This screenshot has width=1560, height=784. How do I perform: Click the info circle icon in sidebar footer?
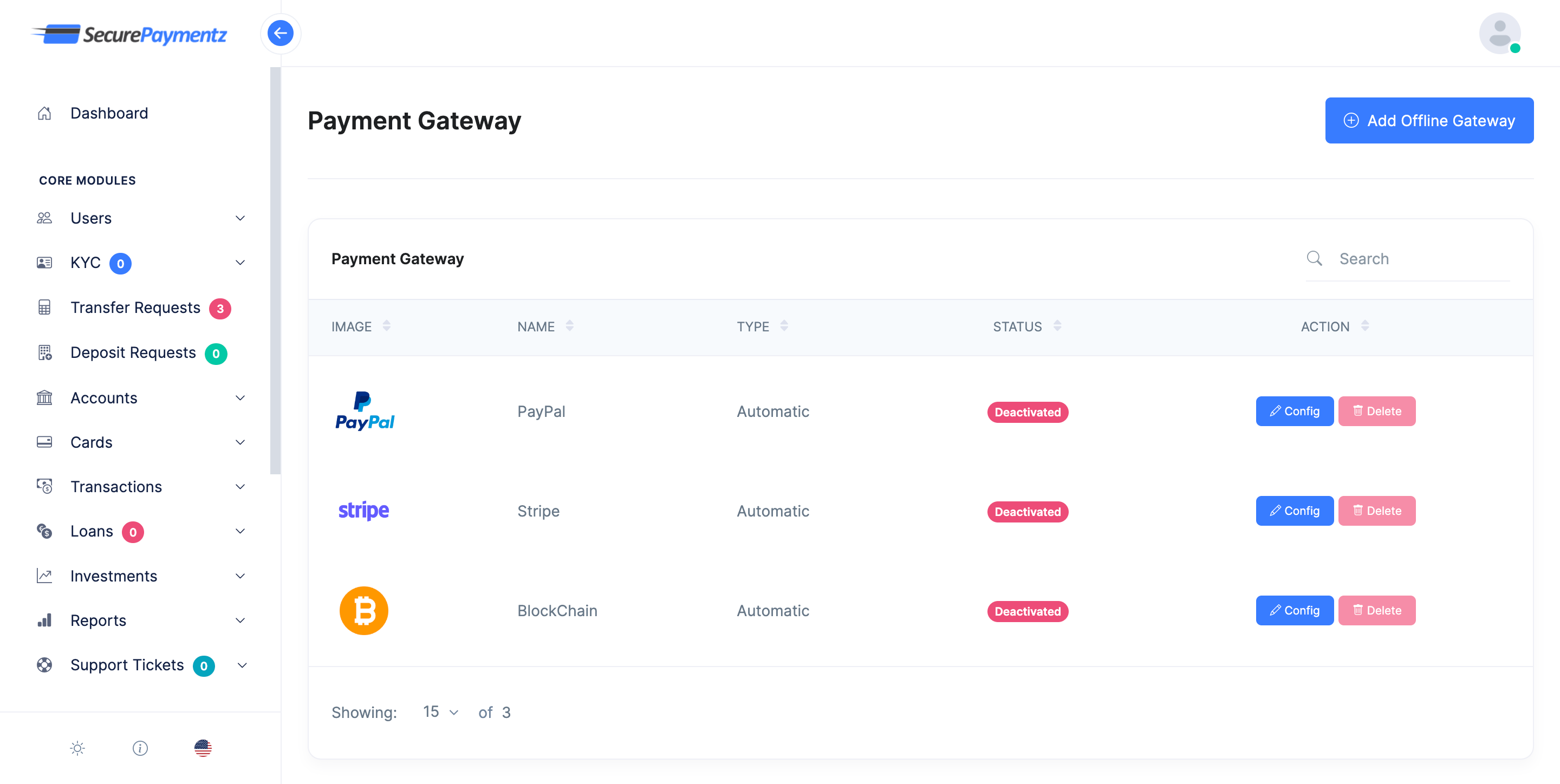click(140, 748)
